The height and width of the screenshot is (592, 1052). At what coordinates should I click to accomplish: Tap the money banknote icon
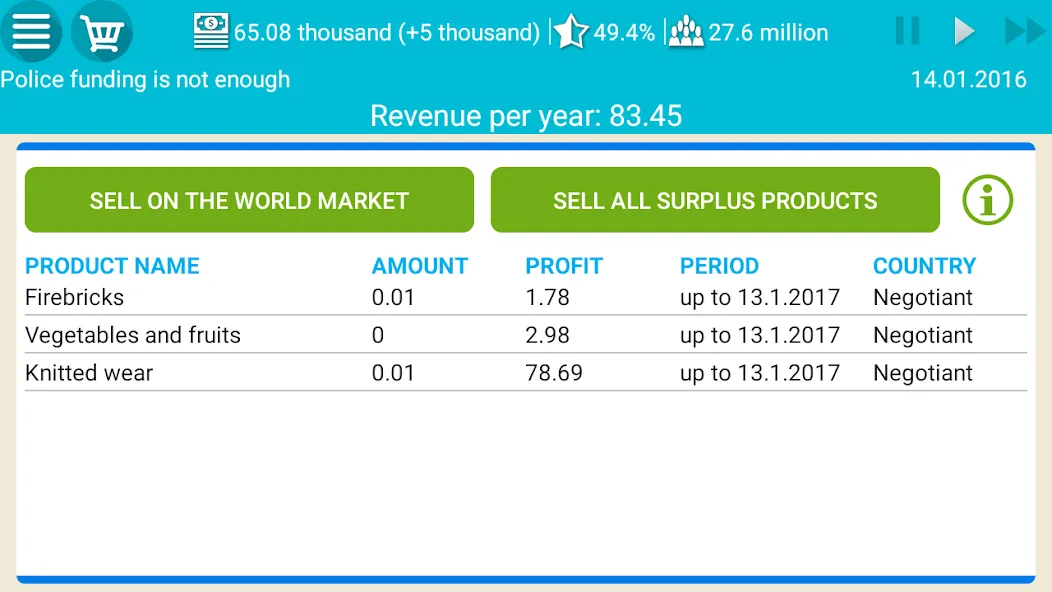click(211, 32)
